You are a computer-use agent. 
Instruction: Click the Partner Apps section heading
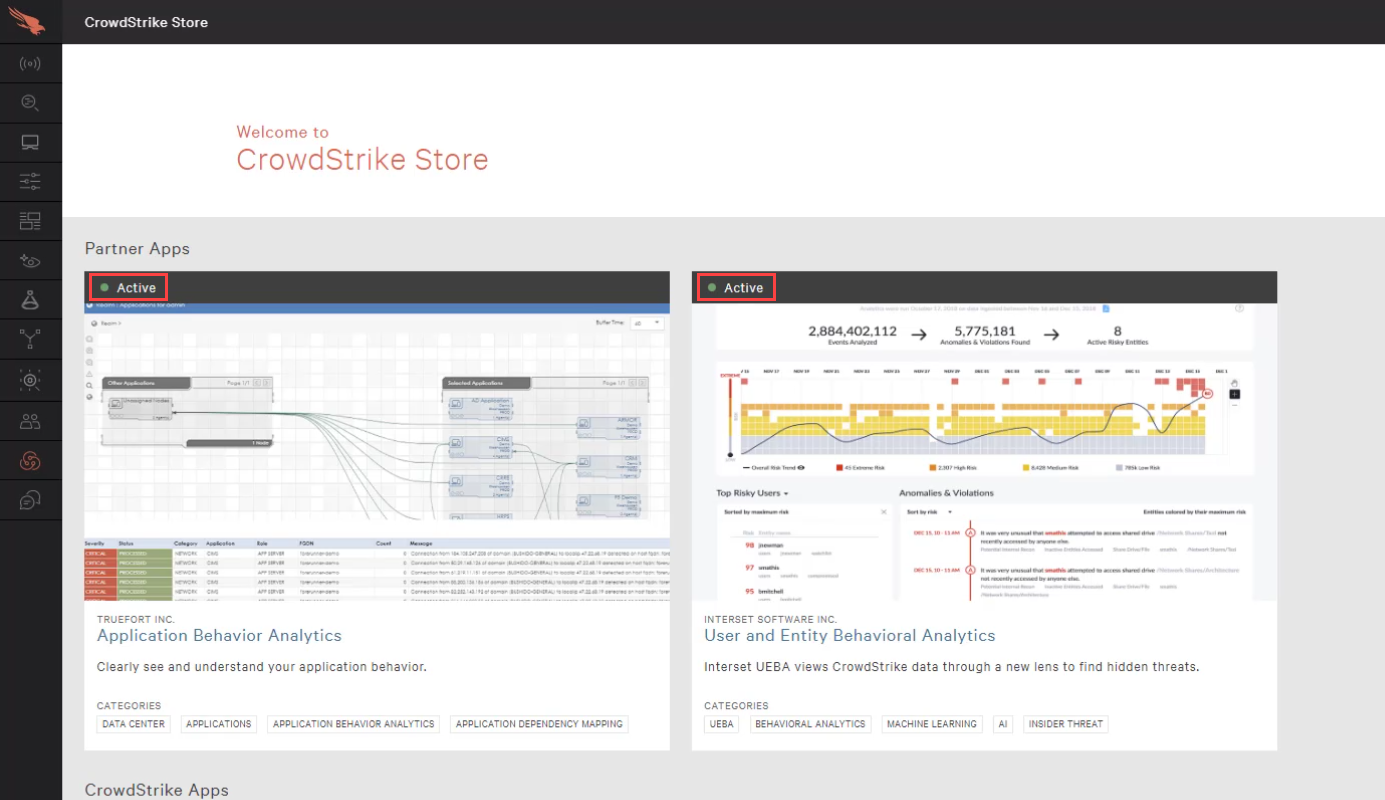click(x=137, y=249)
